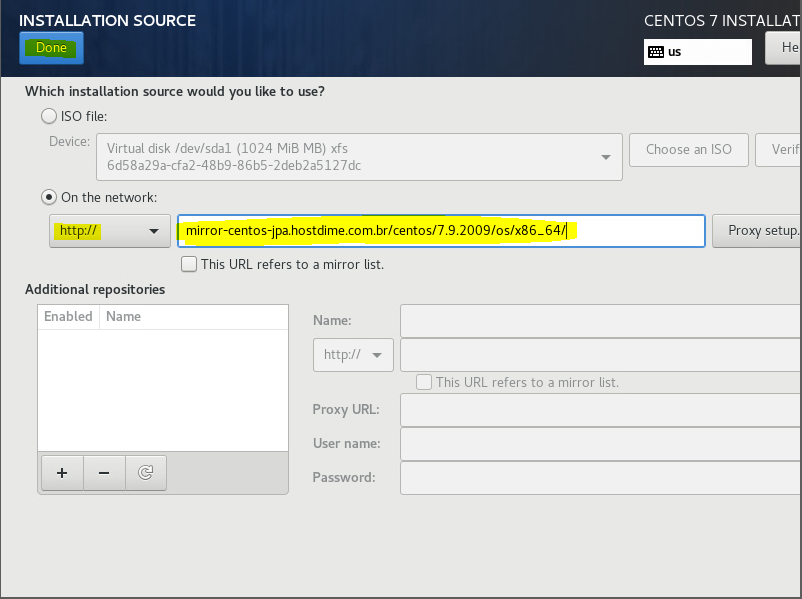Screen dimensions: 802x599
Task: Select the ISO file radio option
Action: (49, 116)
